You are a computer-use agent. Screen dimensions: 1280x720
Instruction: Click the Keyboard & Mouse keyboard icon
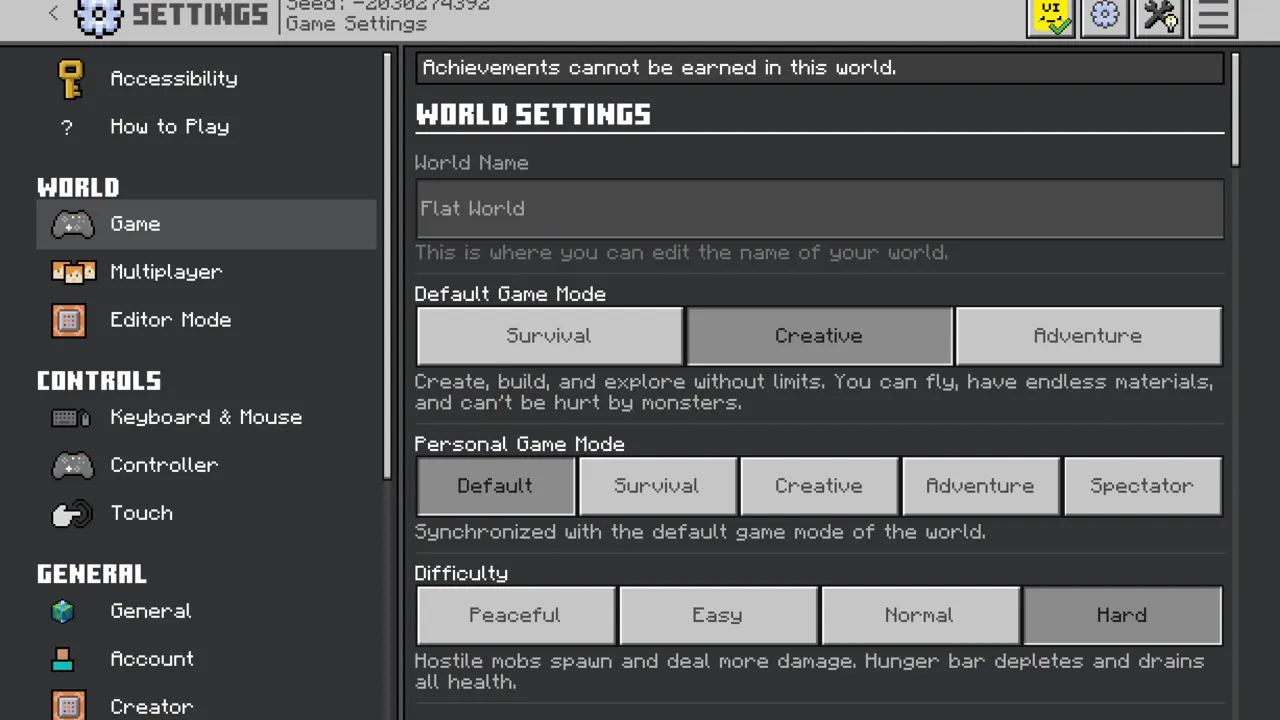(71, 418)
